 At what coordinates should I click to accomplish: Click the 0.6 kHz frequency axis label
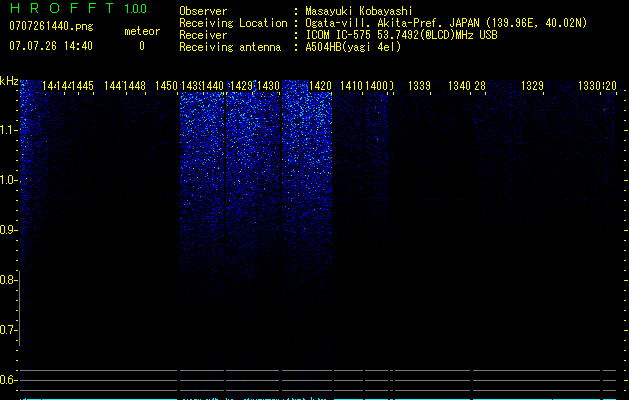coord(8,380)
